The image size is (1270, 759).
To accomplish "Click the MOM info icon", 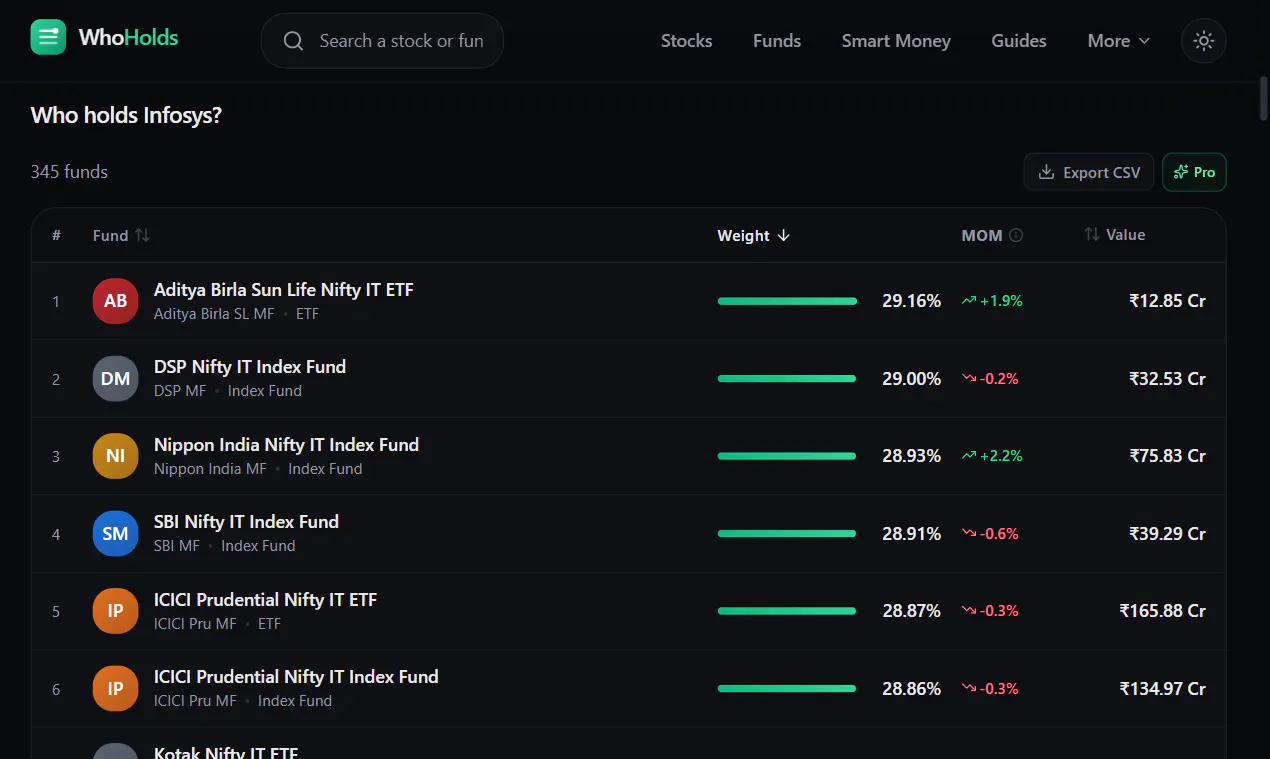I will [1016, 236].
